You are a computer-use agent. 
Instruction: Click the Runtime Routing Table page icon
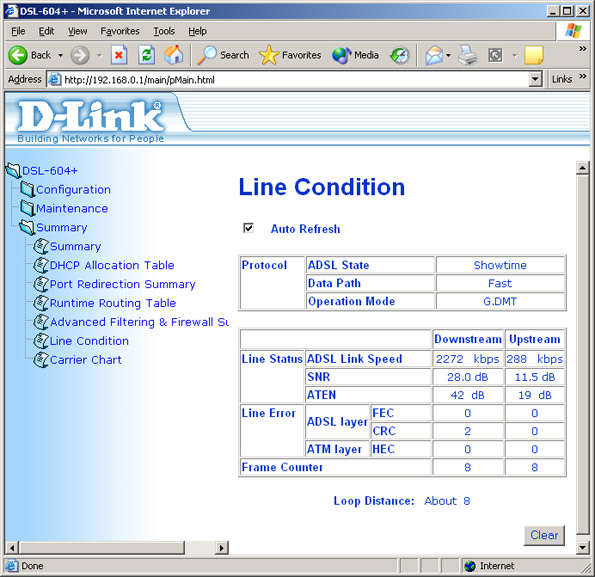[41, 303]
